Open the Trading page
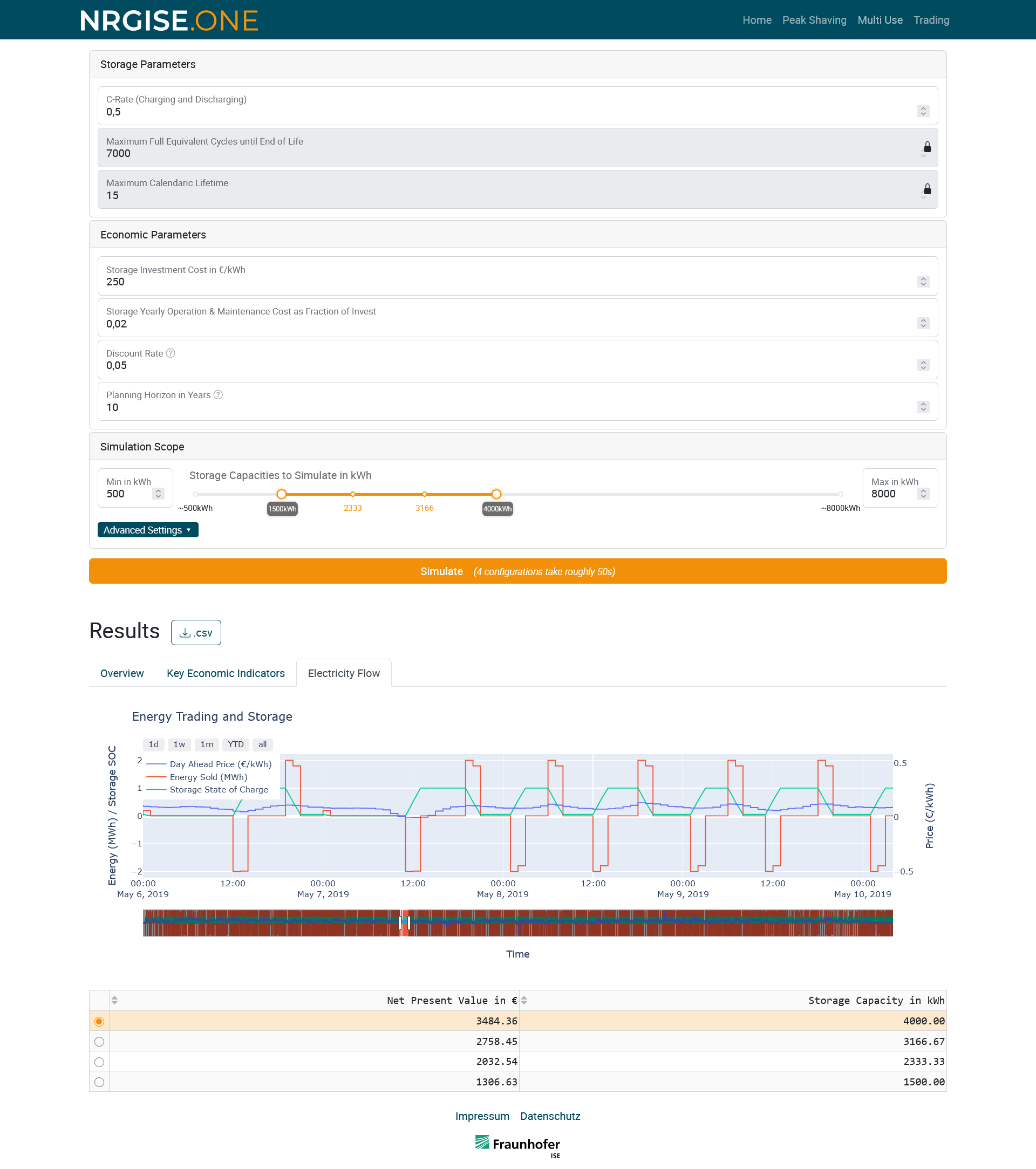 click(931, 20)
